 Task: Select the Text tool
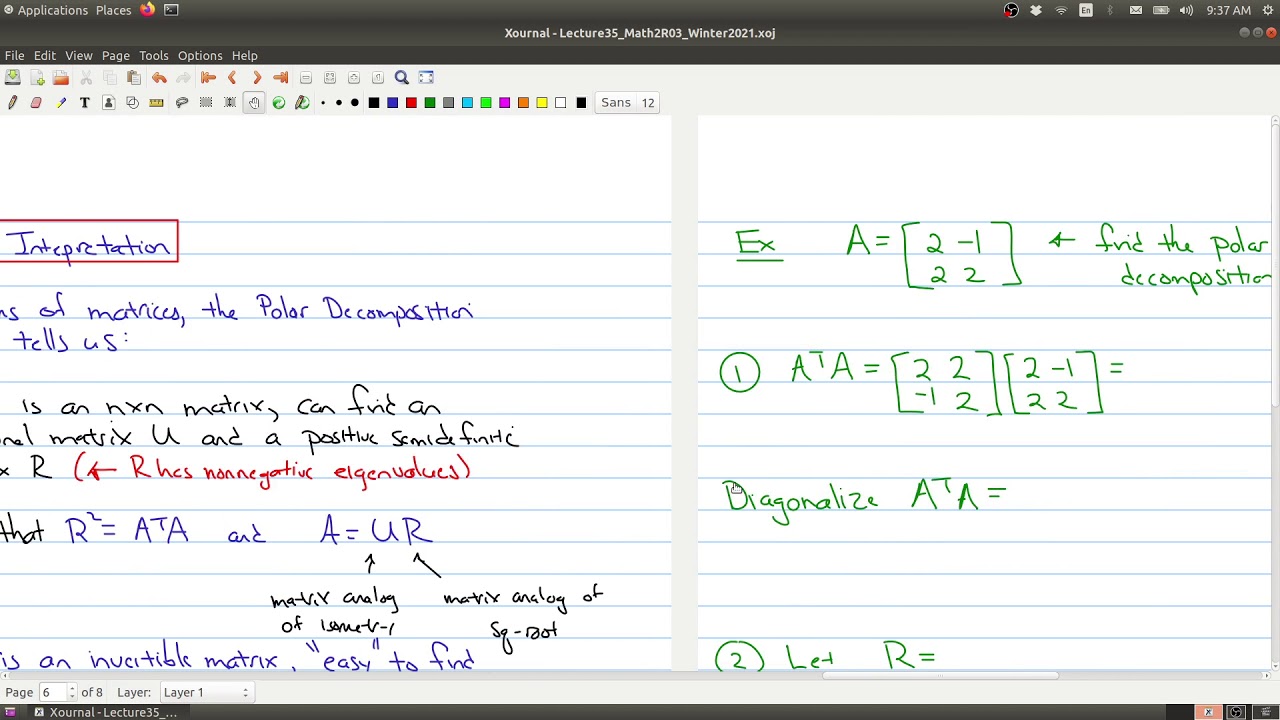(84, 103)
